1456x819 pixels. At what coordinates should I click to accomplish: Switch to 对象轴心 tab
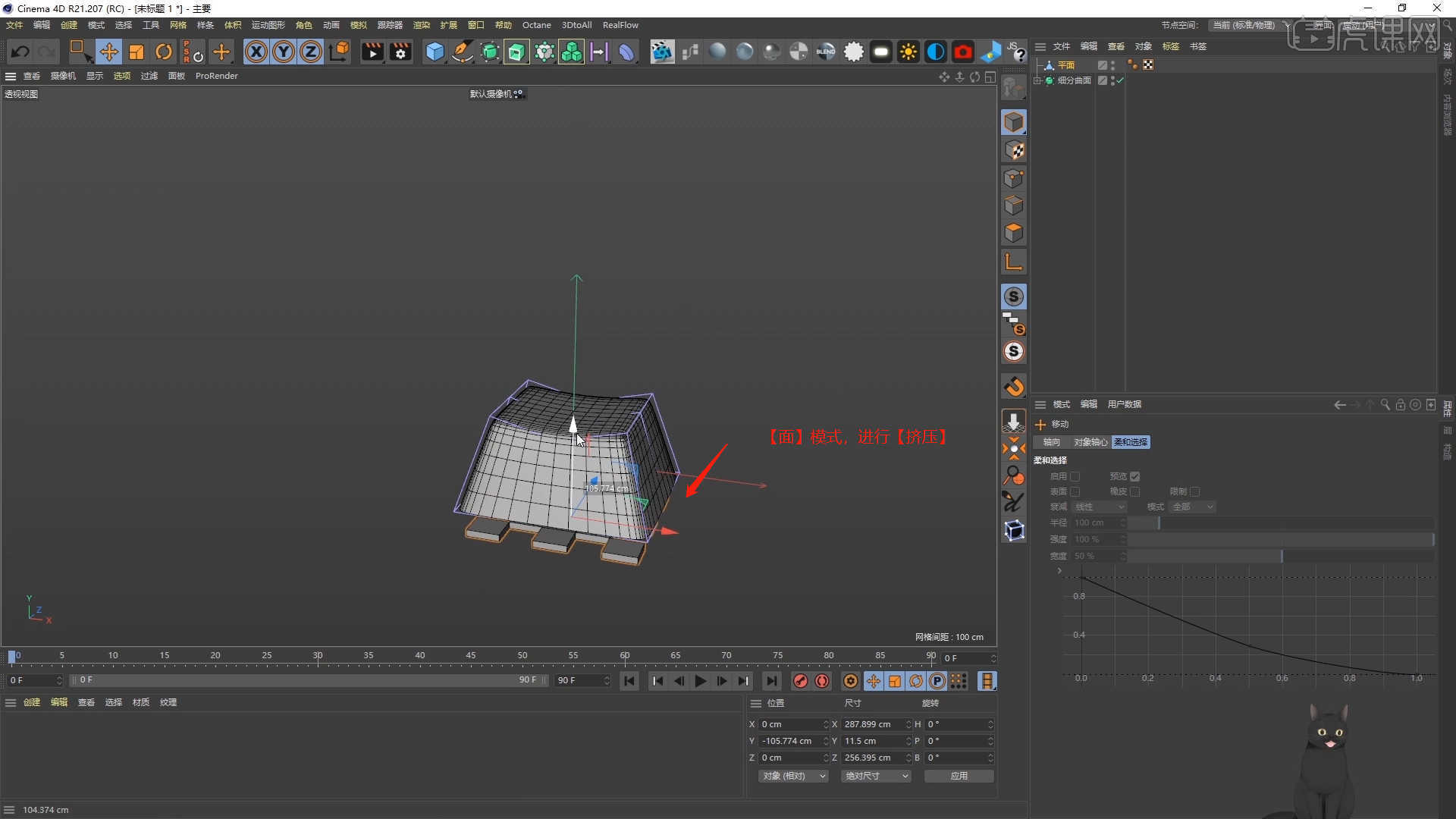(1090, 442)
